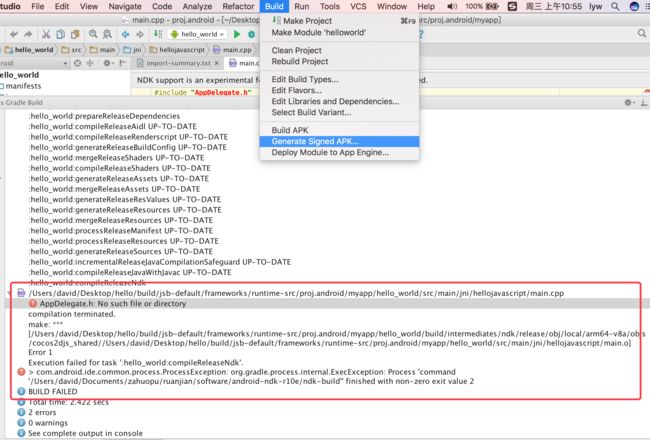Open the Code menu

tap(162, 6)
